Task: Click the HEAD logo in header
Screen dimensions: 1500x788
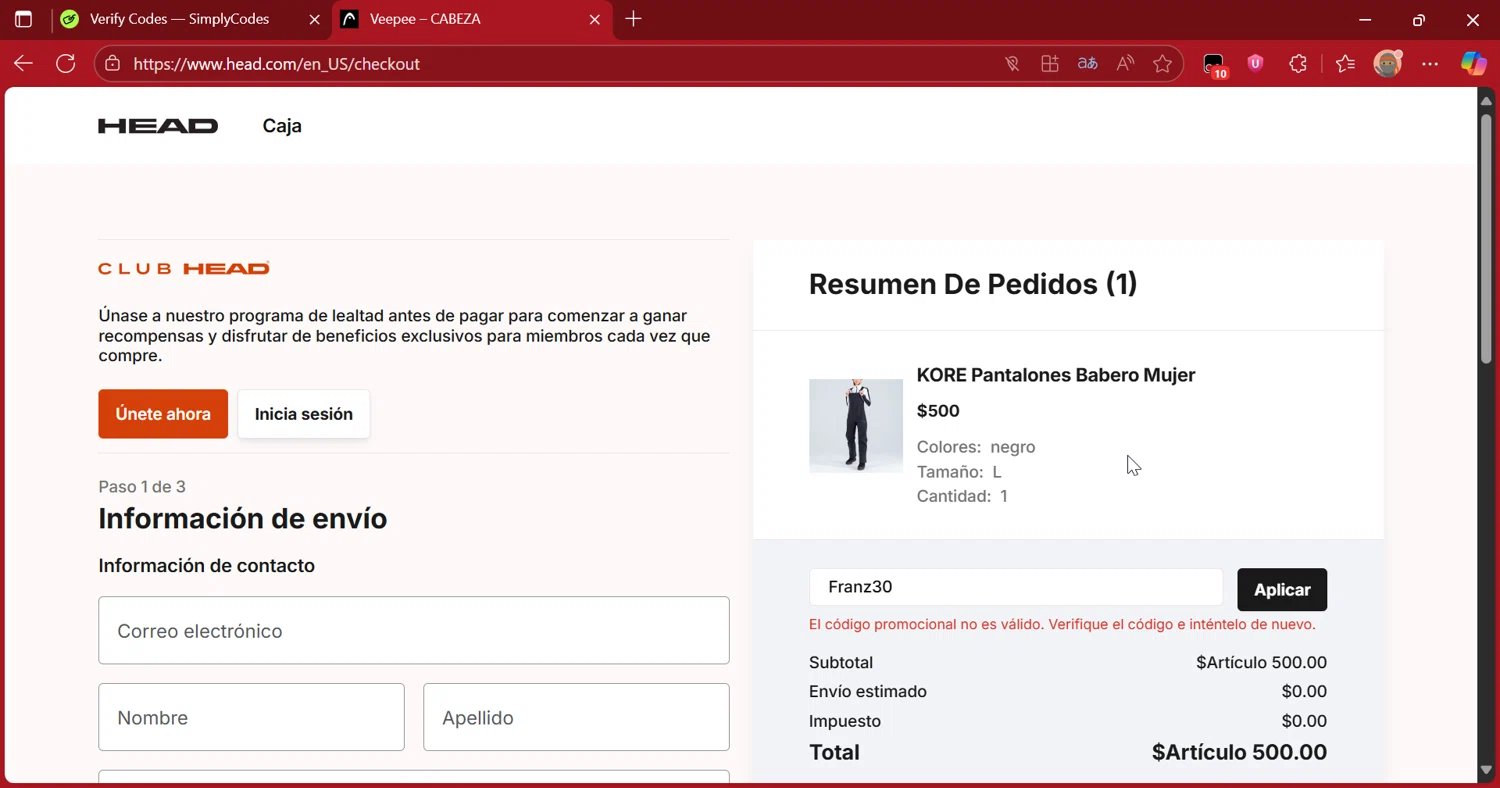Action: [158, 126]
